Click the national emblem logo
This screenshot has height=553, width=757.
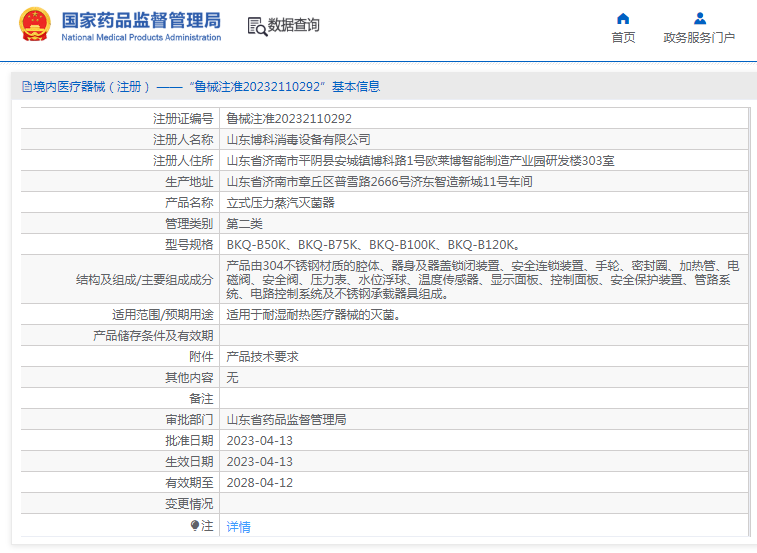(x=35, y=24)
